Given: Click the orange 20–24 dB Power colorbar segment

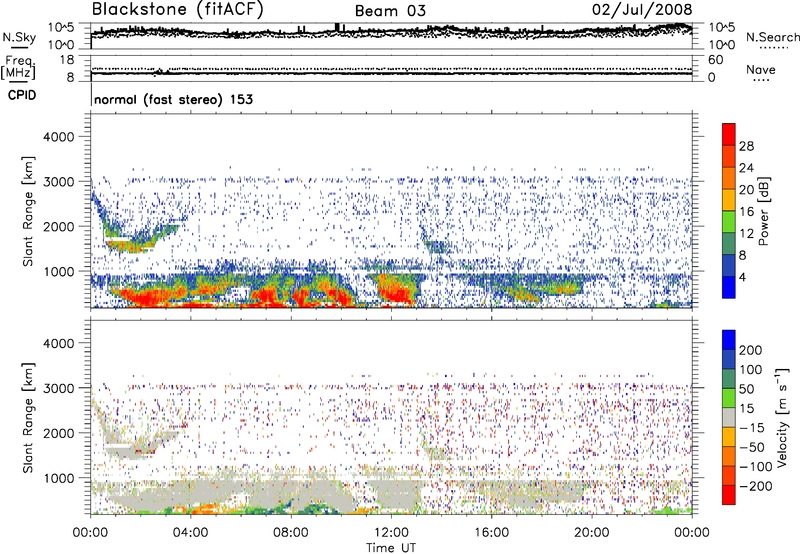Looking at the screenshot, I should pyautogui.click(x=729, y=178).
